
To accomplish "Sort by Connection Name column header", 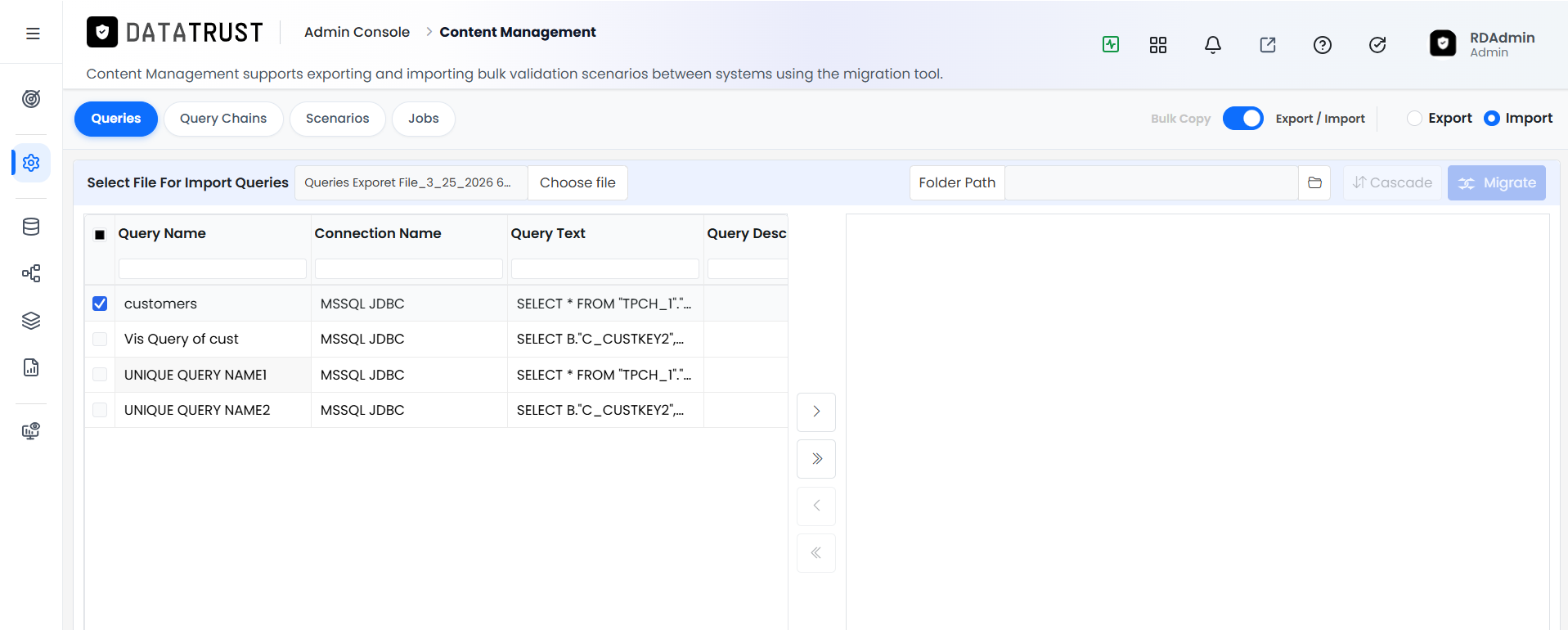I will (x=378, y=233).
